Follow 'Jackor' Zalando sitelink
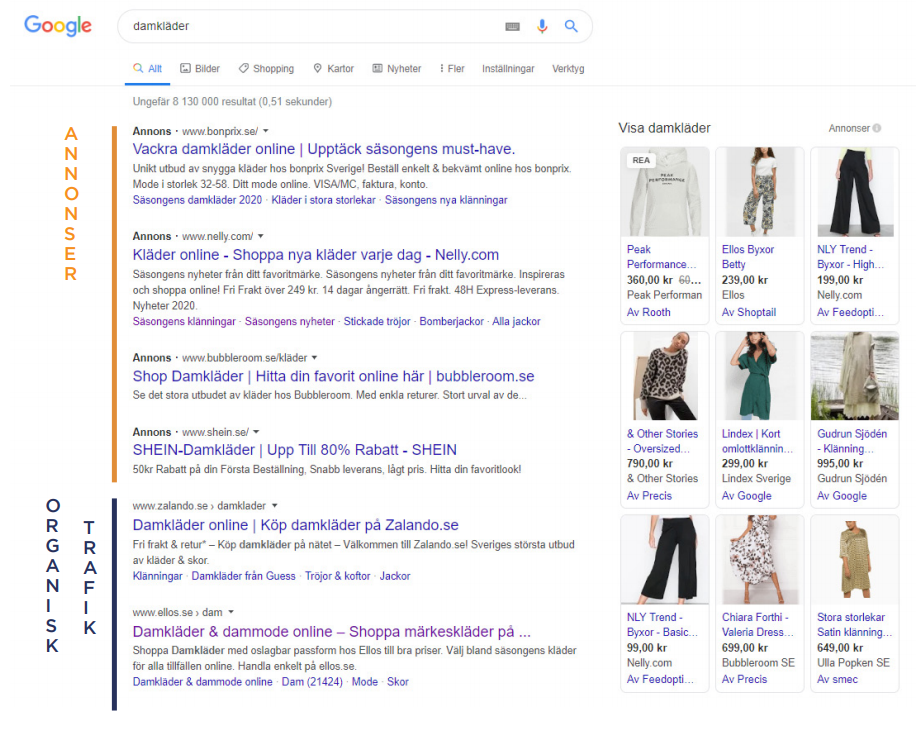921x733 pixels. pyautogui.click(x=395, y=576)
